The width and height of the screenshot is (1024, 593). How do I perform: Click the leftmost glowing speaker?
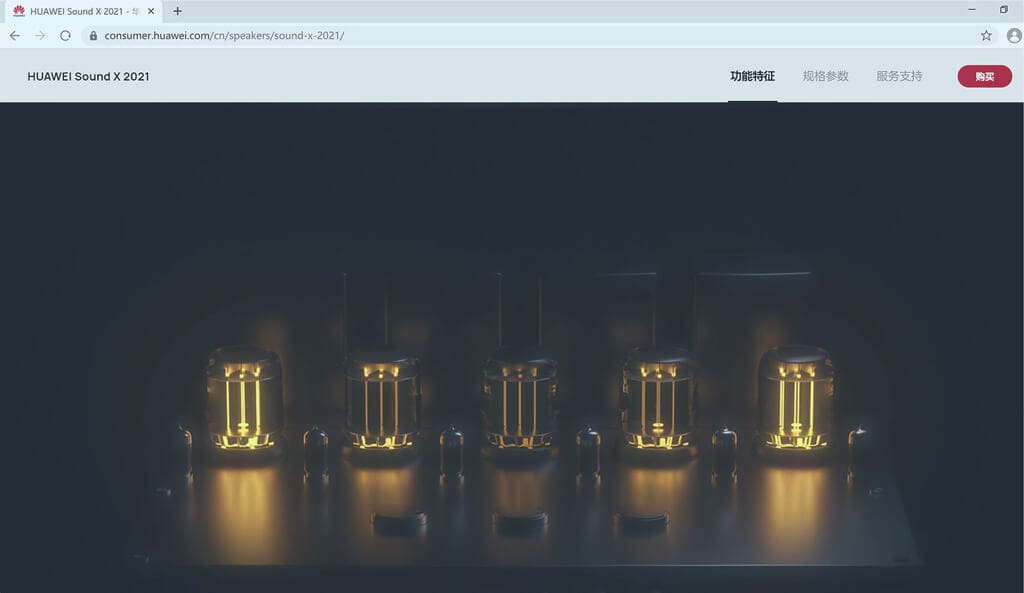pyautogui.click(x=244, y=398)
